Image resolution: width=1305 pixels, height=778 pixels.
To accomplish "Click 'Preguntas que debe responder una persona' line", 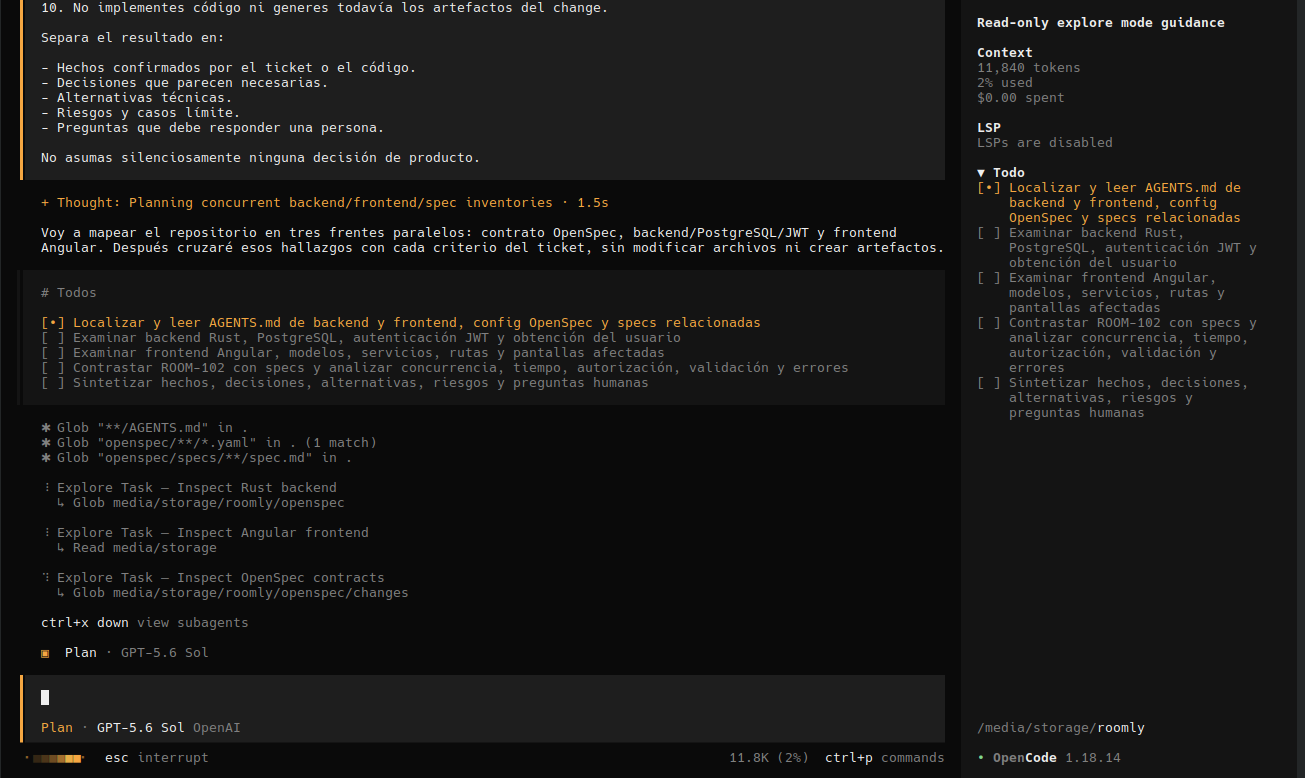I will pyautogui.click(x=213, y=127).
